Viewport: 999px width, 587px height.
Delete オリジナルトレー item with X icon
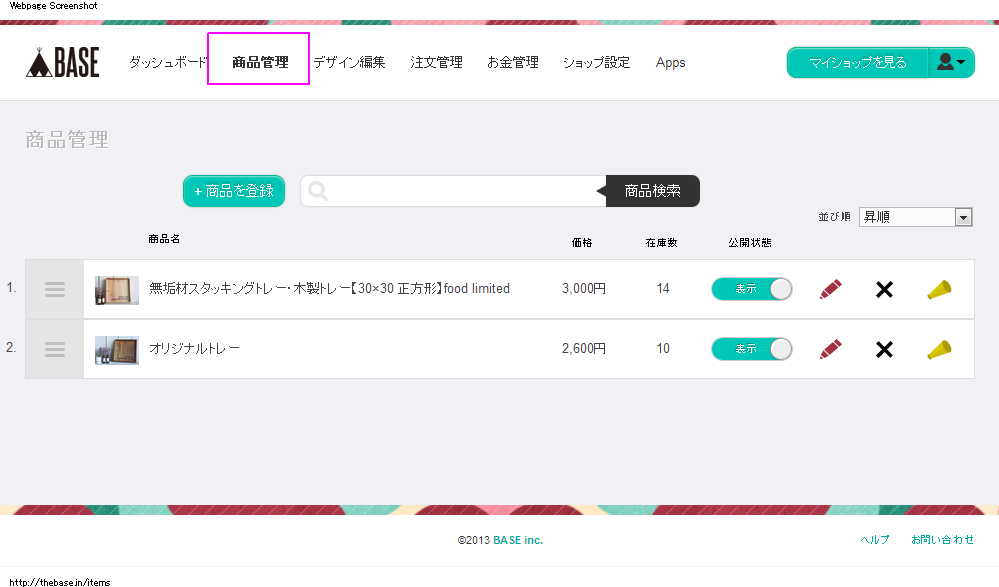884,349
